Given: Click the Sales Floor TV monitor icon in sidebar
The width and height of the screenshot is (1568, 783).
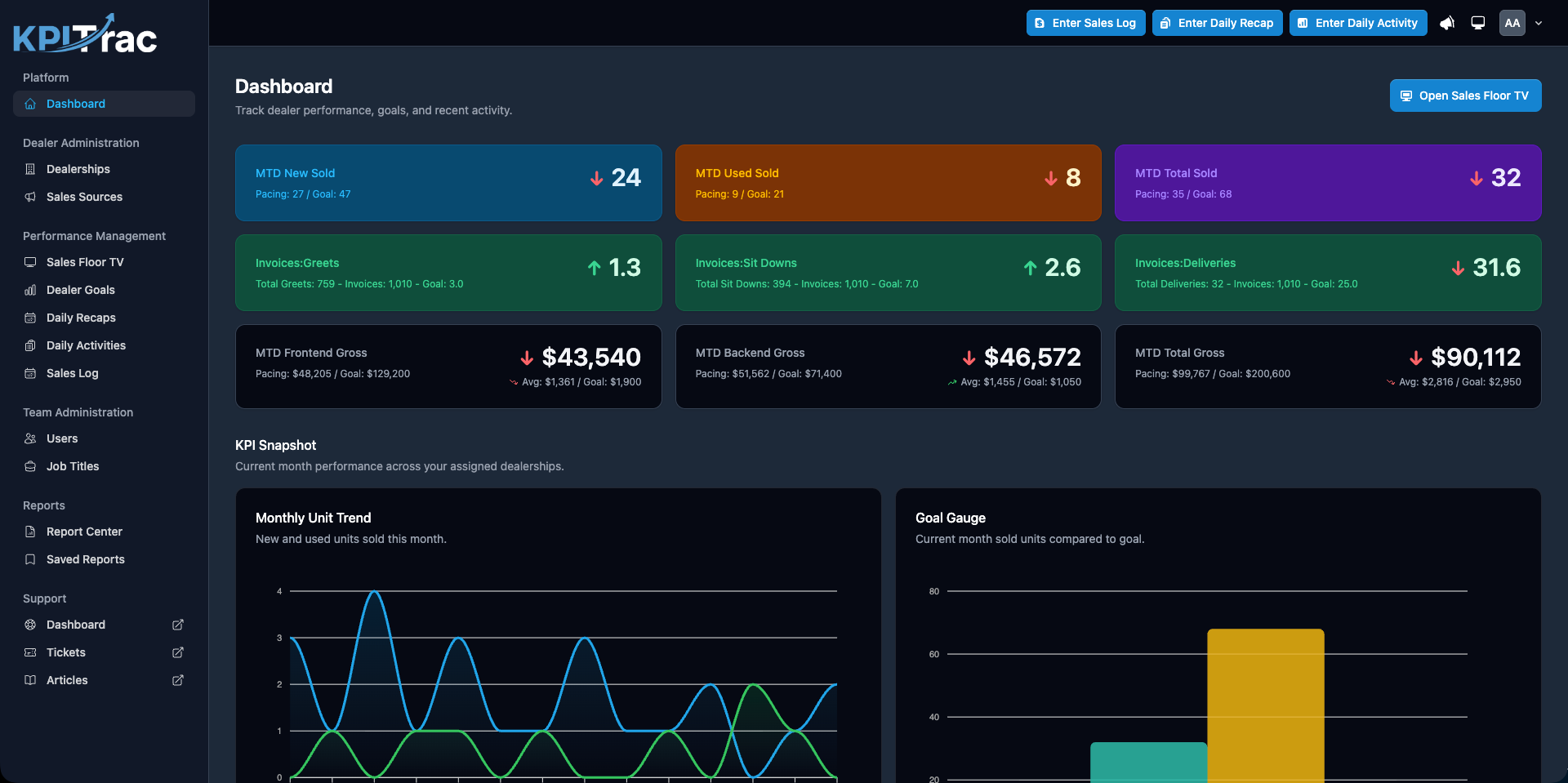Looking at the screenshot, I should [30, 262].
